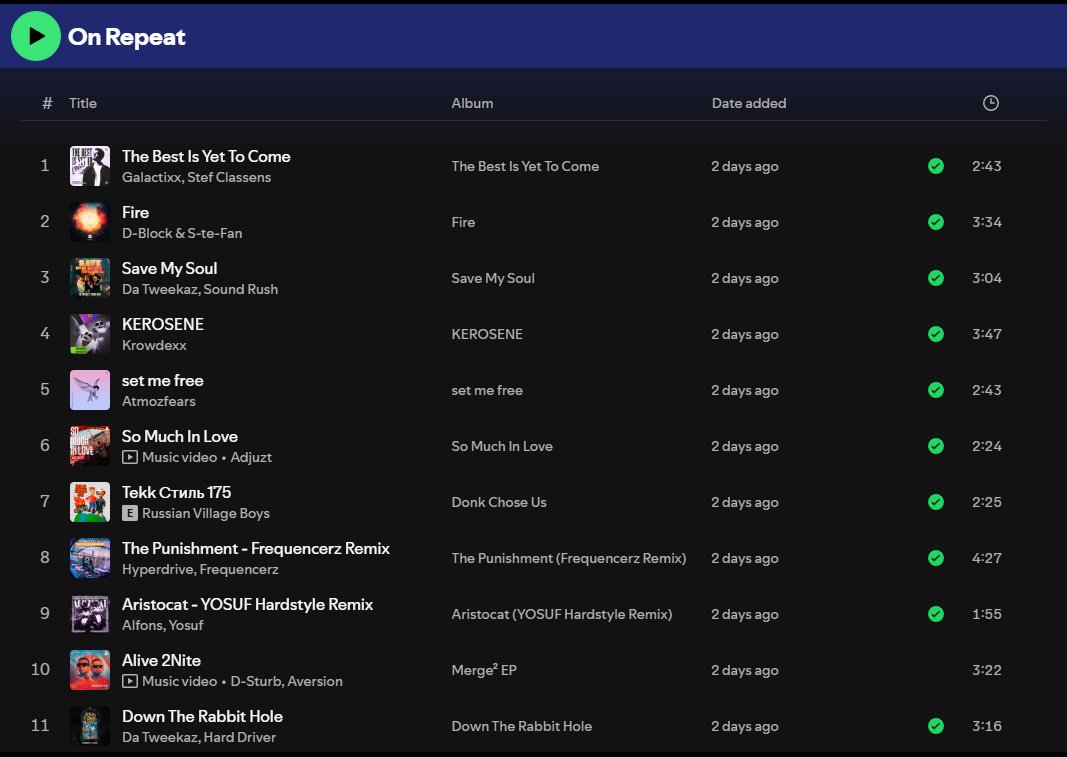Click the Alive 2Nite cover art
Viewport: 1067px width, 757px height.
(90, 670)
